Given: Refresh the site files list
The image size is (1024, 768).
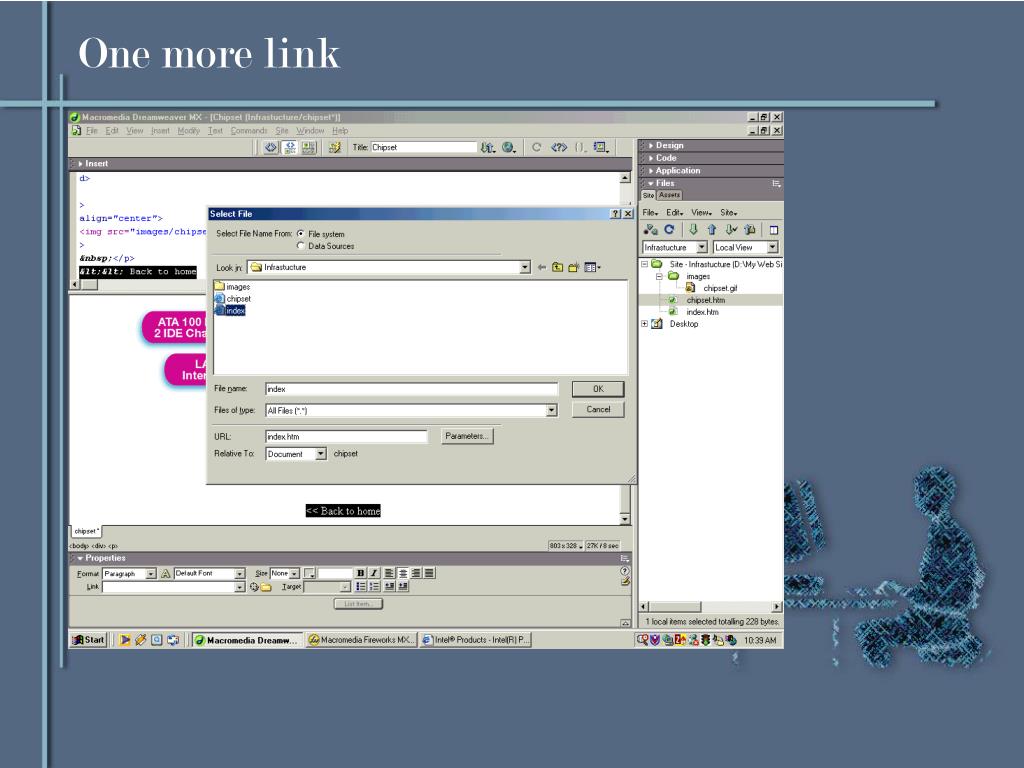Looking at the screenshot, I should click(x=669, y=230).
